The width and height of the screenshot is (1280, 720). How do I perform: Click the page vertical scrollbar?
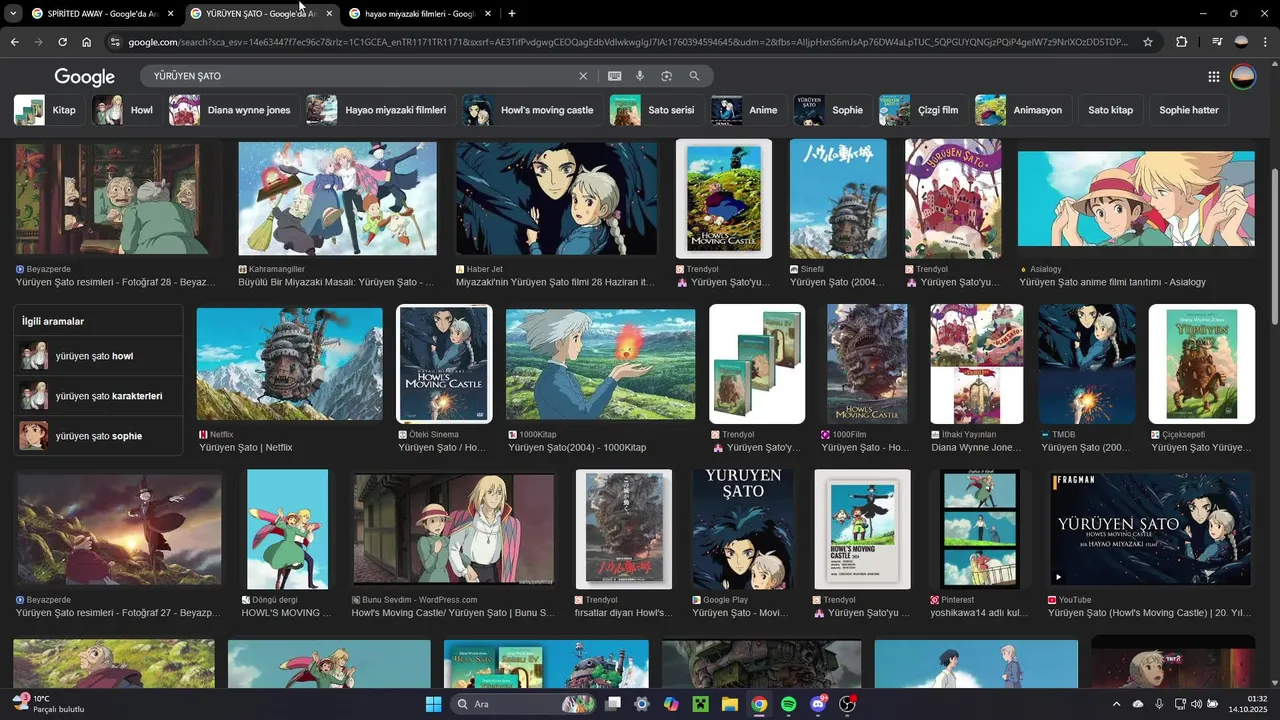click(1274, 245)
